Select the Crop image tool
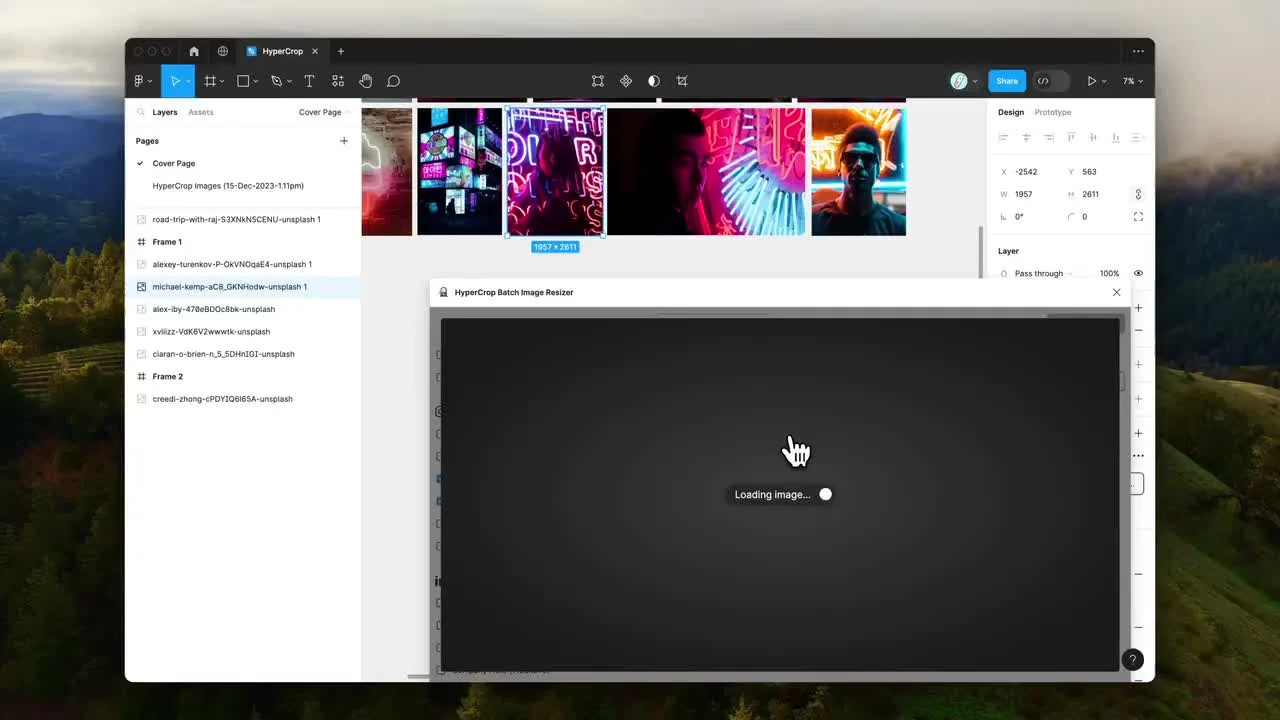Screen dimensions: 1280x720 (682, 81)
